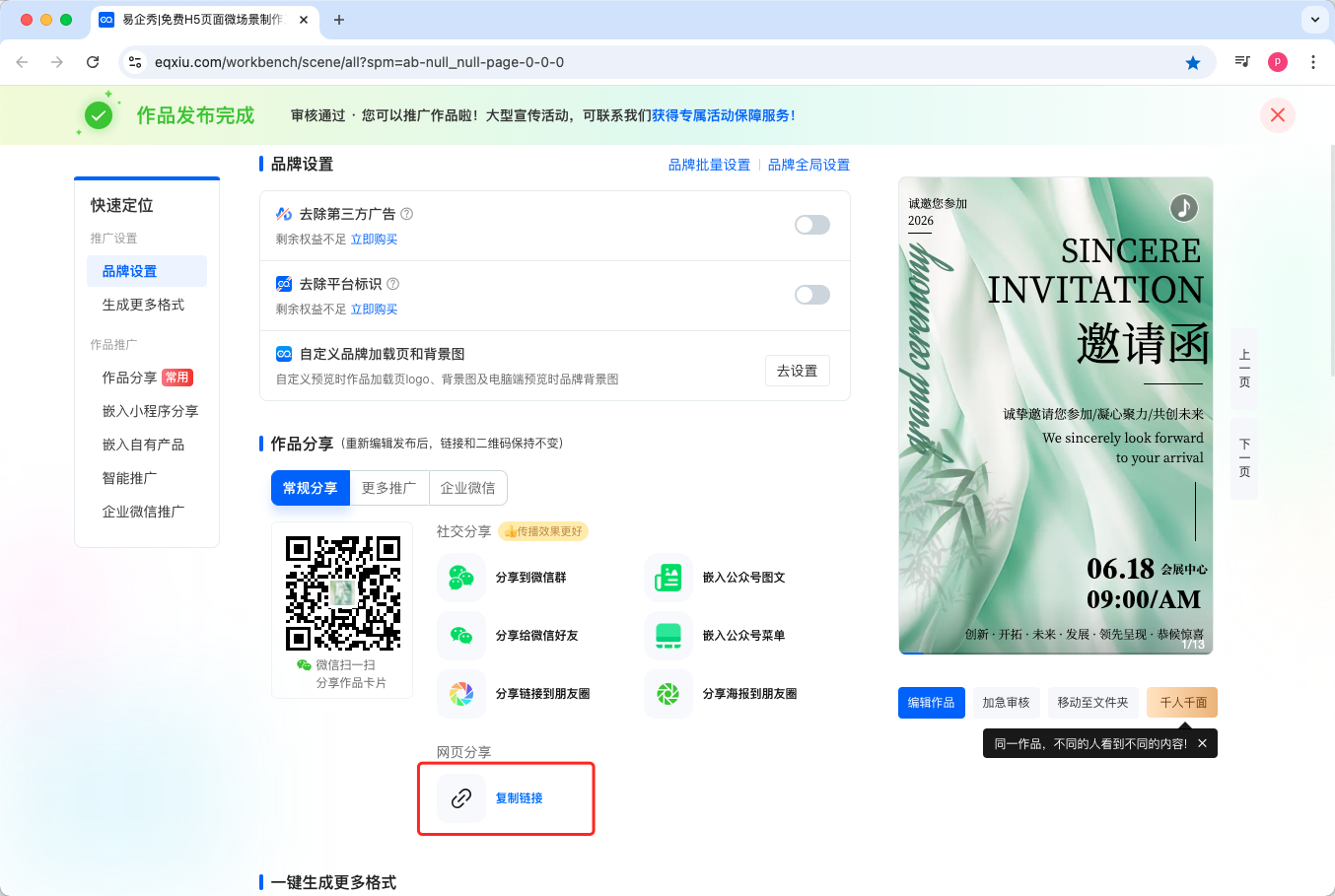Click the share link to Moments icon
The image size is (1335, 896).
(x=461, y=694)
